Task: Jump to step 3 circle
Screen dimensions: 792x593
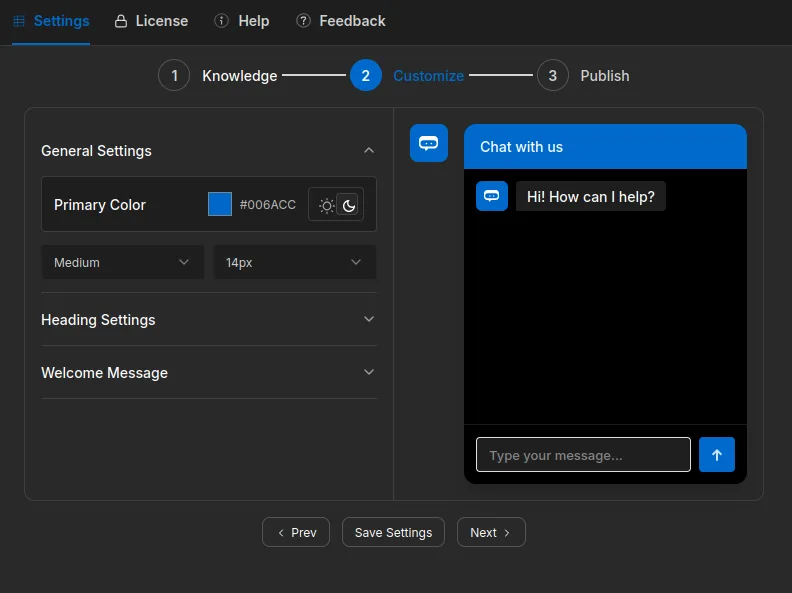Action: 553,75
